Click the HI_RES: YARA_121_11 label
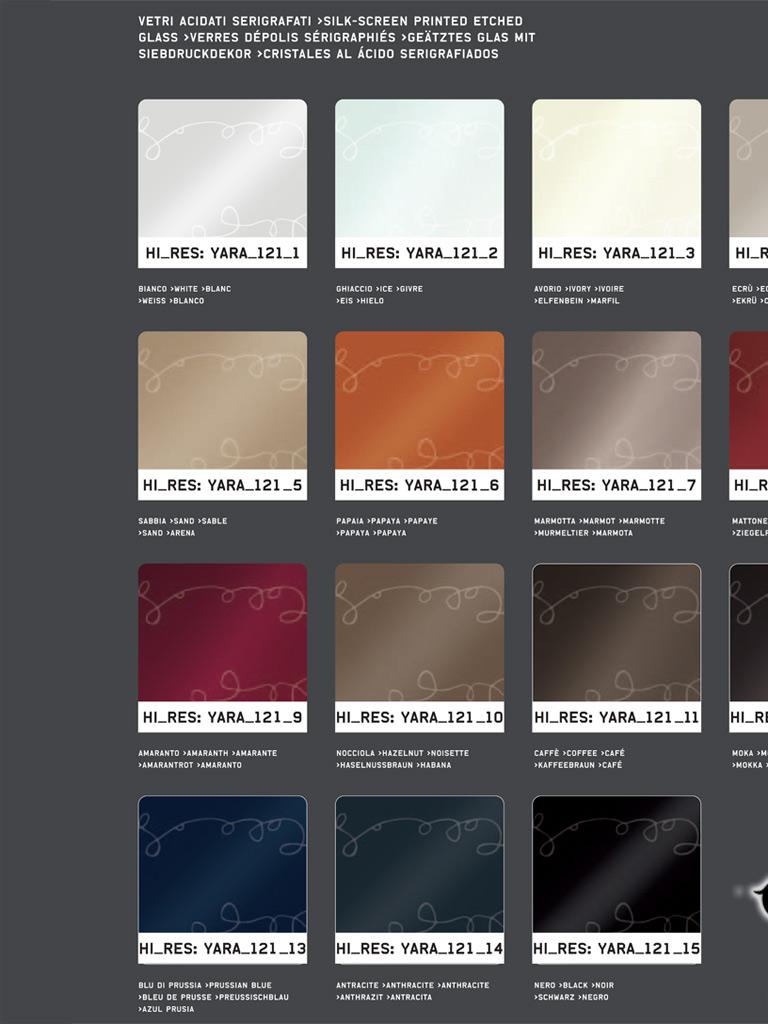The image size is (768, 1024). tap(616, 717)
